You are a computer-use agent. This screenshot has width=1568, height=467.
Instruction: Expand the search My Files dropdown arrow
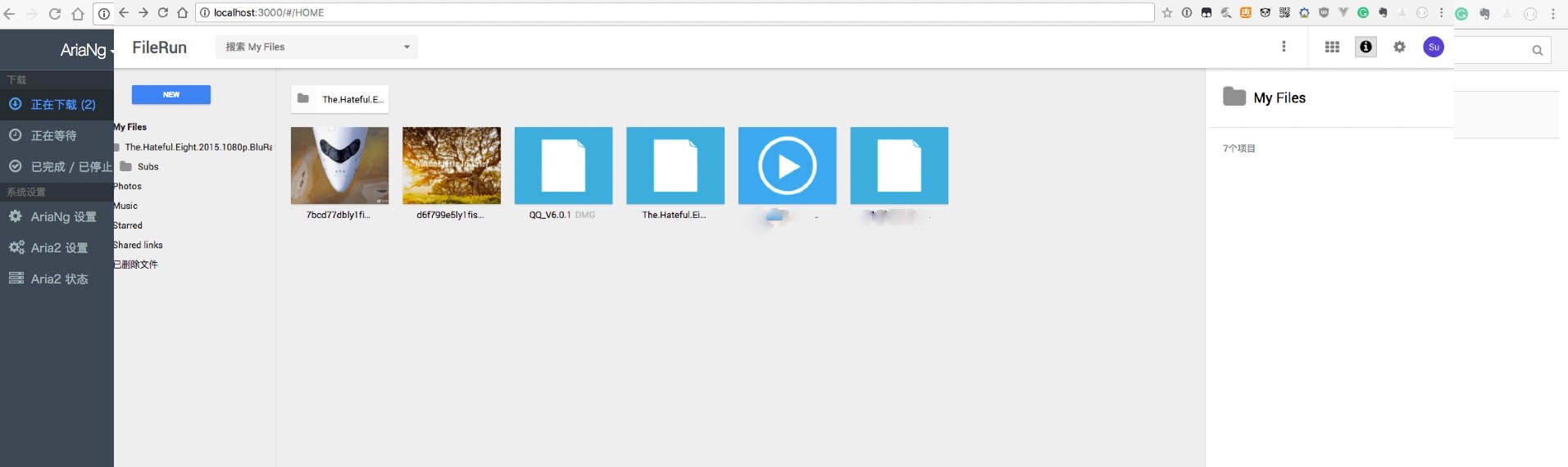(x=407, y=47)
